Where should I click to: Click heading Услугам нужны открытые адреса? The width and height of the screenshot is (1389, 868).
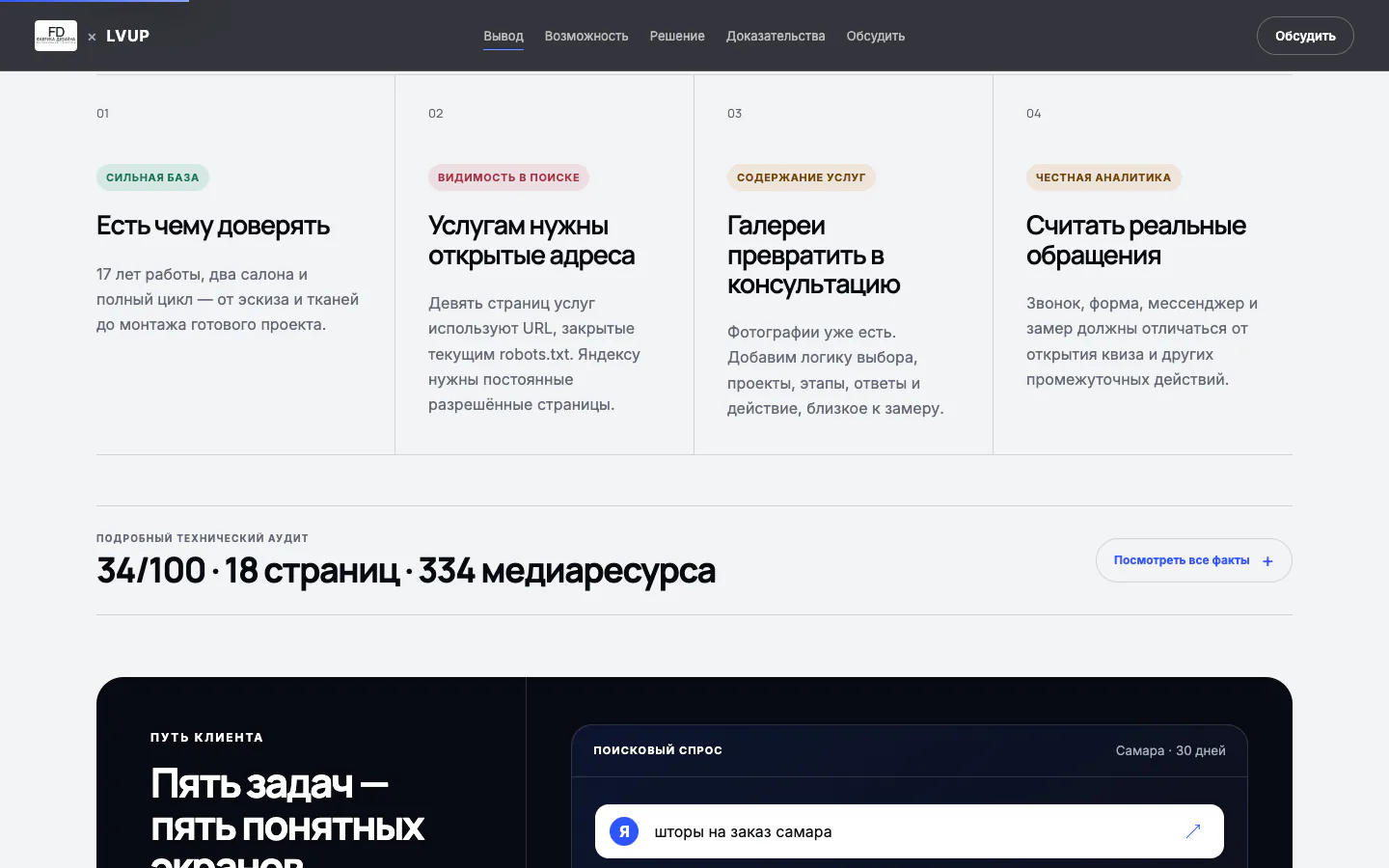[x=531, y=240]
